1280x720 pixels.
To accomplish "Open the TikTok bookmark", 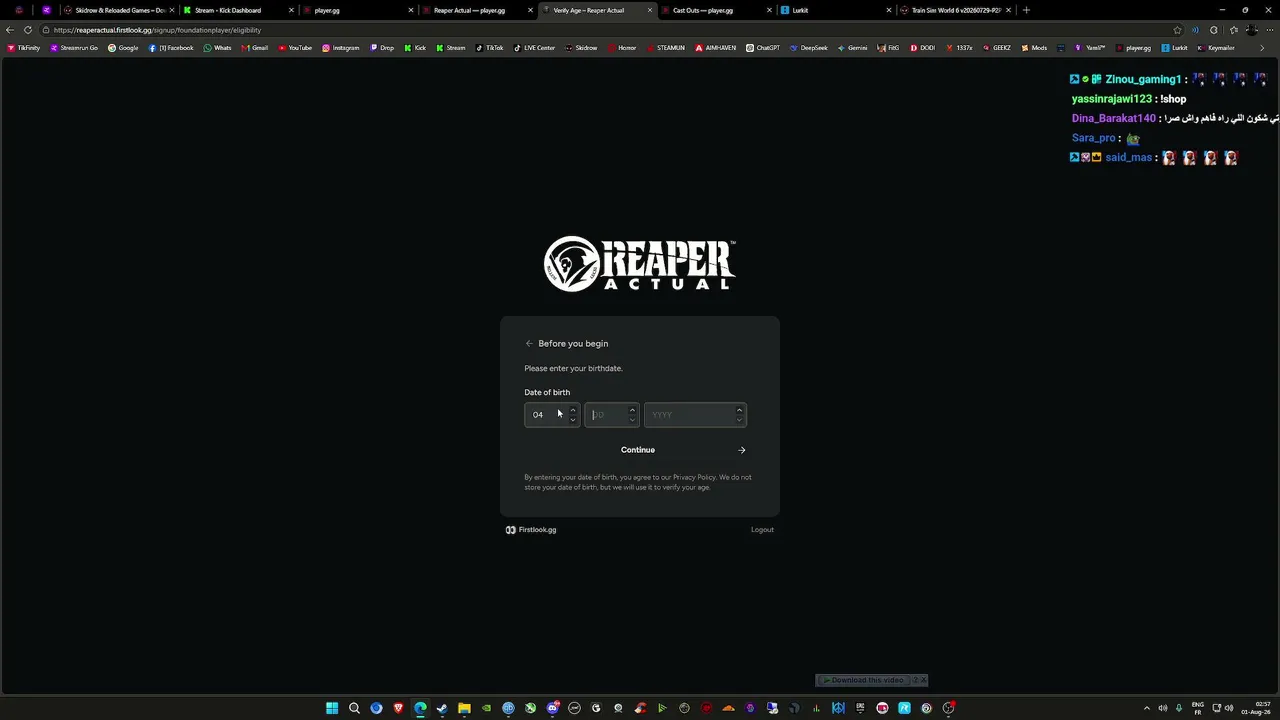I will 490,48.
